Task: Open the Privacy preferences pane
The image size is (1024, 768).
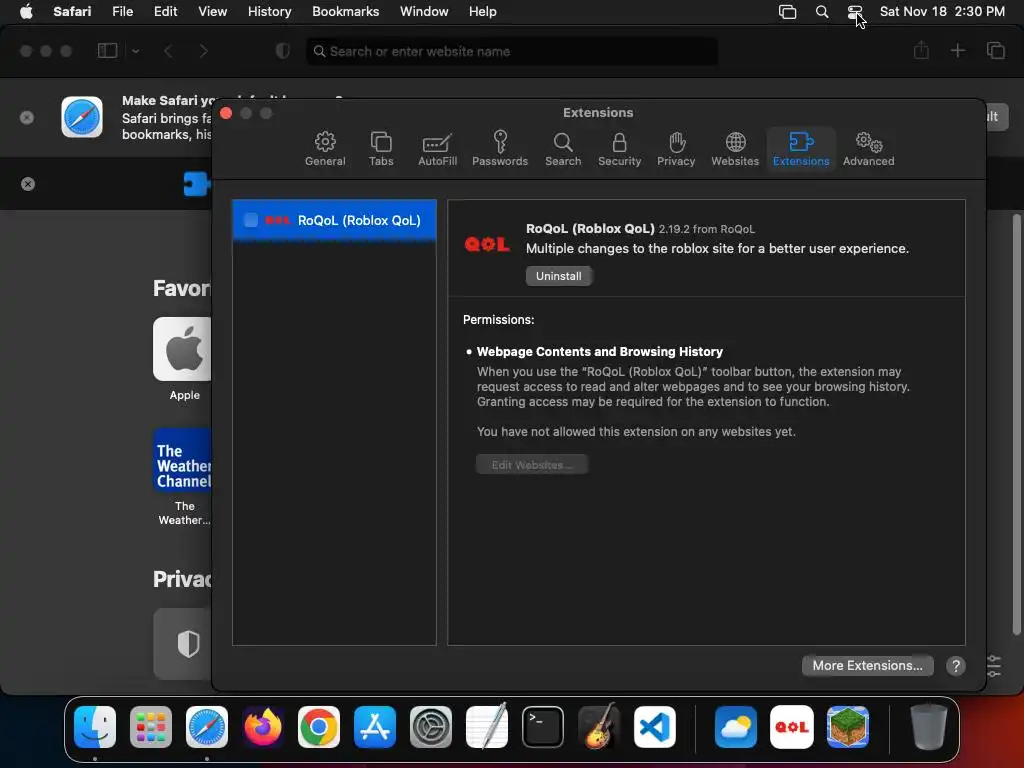Action: [x=676, y=149]
